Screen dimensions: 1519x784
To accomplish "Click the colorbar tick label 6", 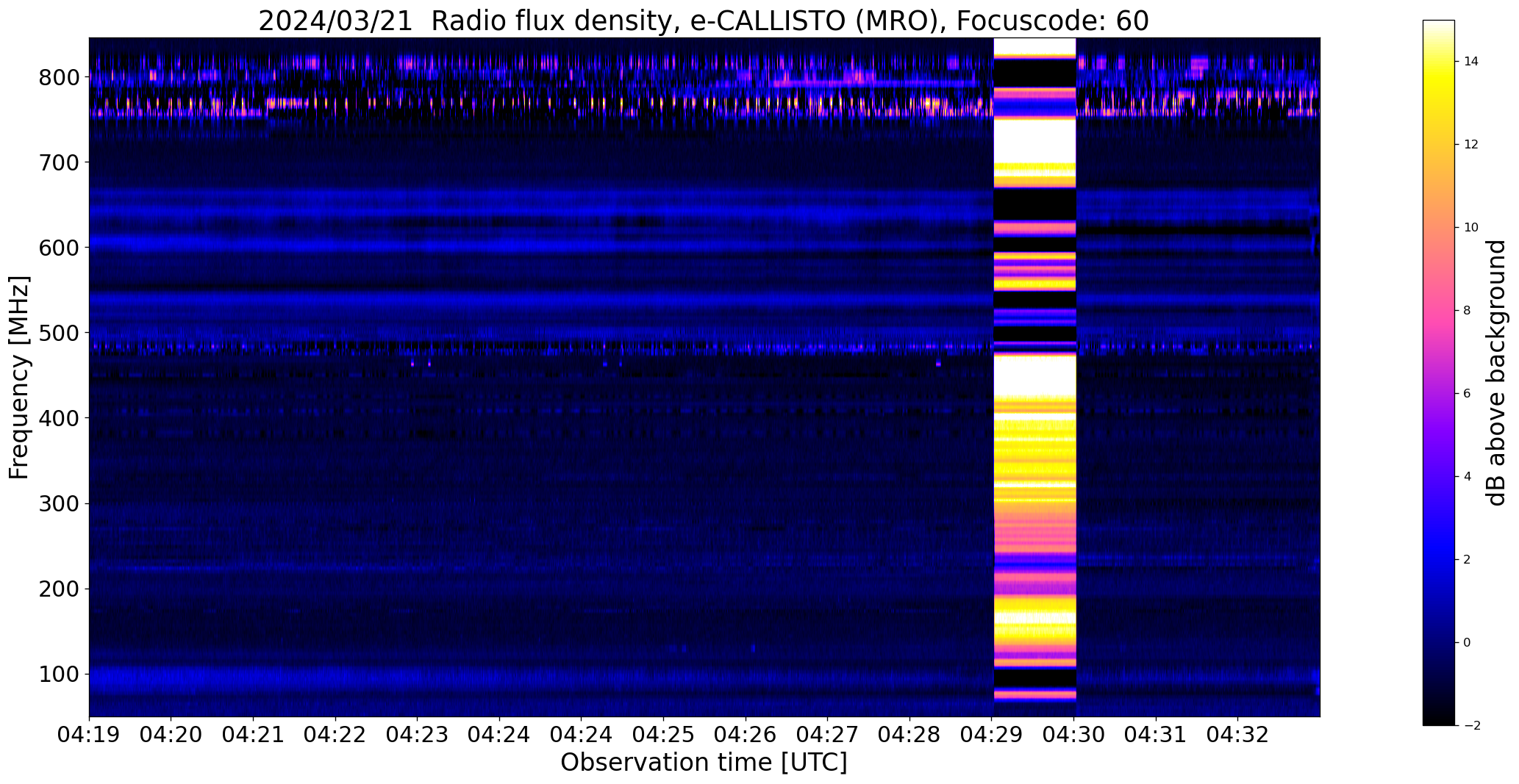I will pos(1468,393).
